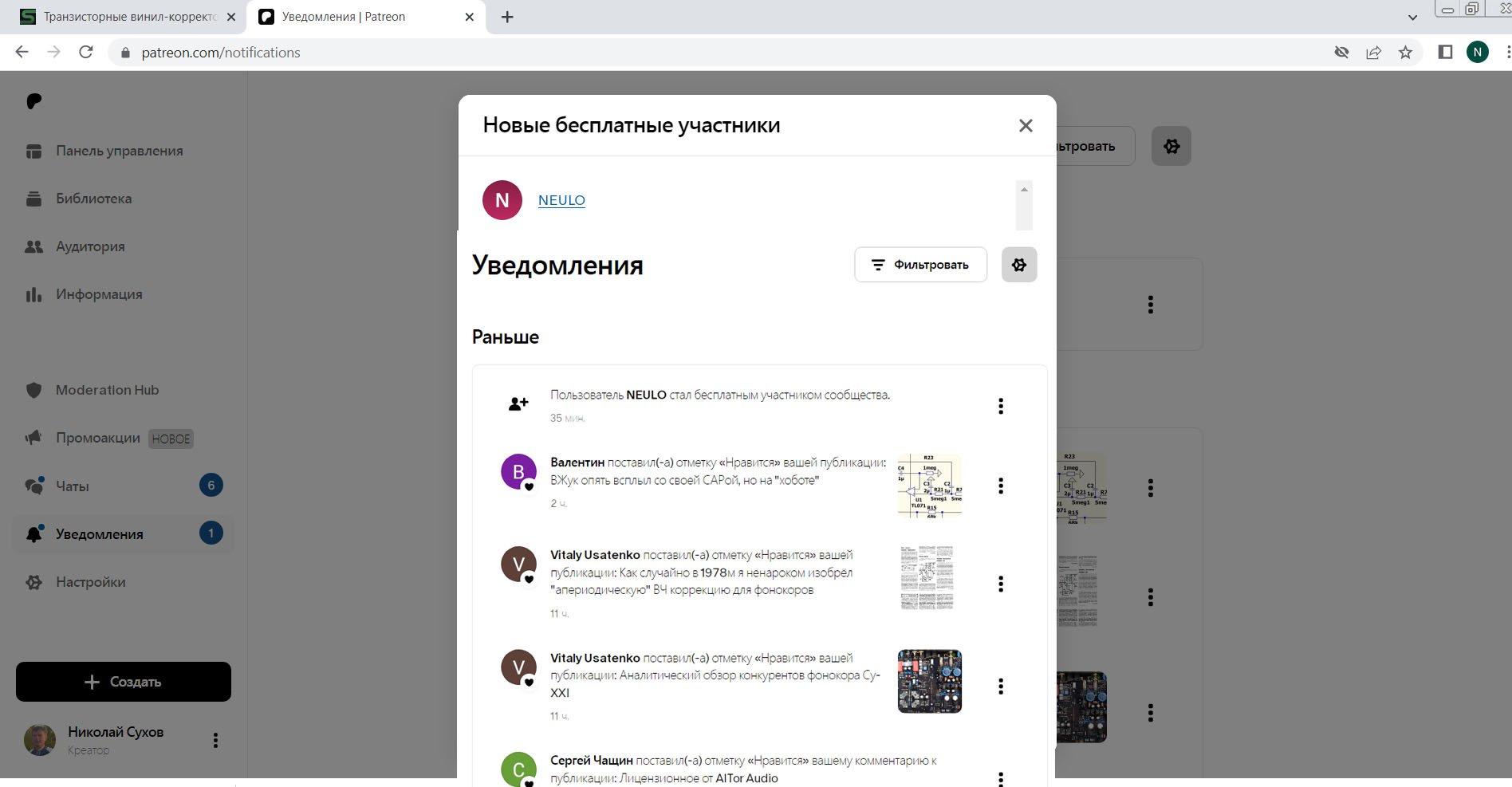This screenshot has height=787, width=1512.
Task: Click the scroll up arrow in member list
Action: pos(1024,189)
